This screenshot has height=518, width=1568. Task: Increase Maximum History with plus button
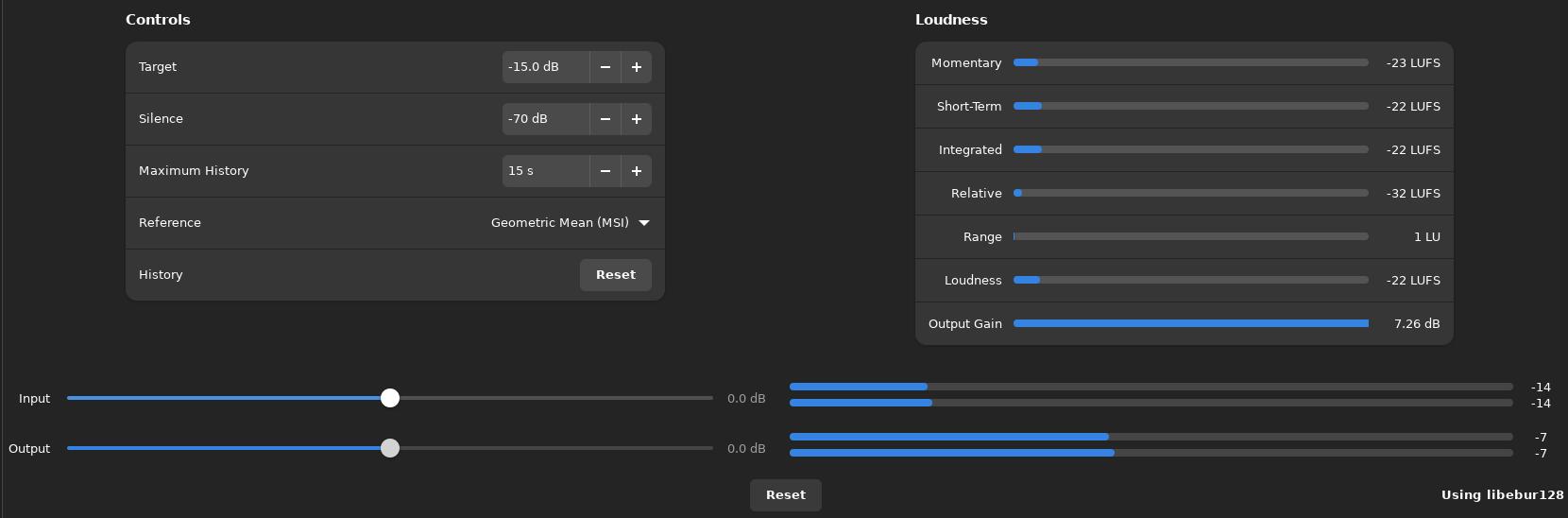pos(637,171)
